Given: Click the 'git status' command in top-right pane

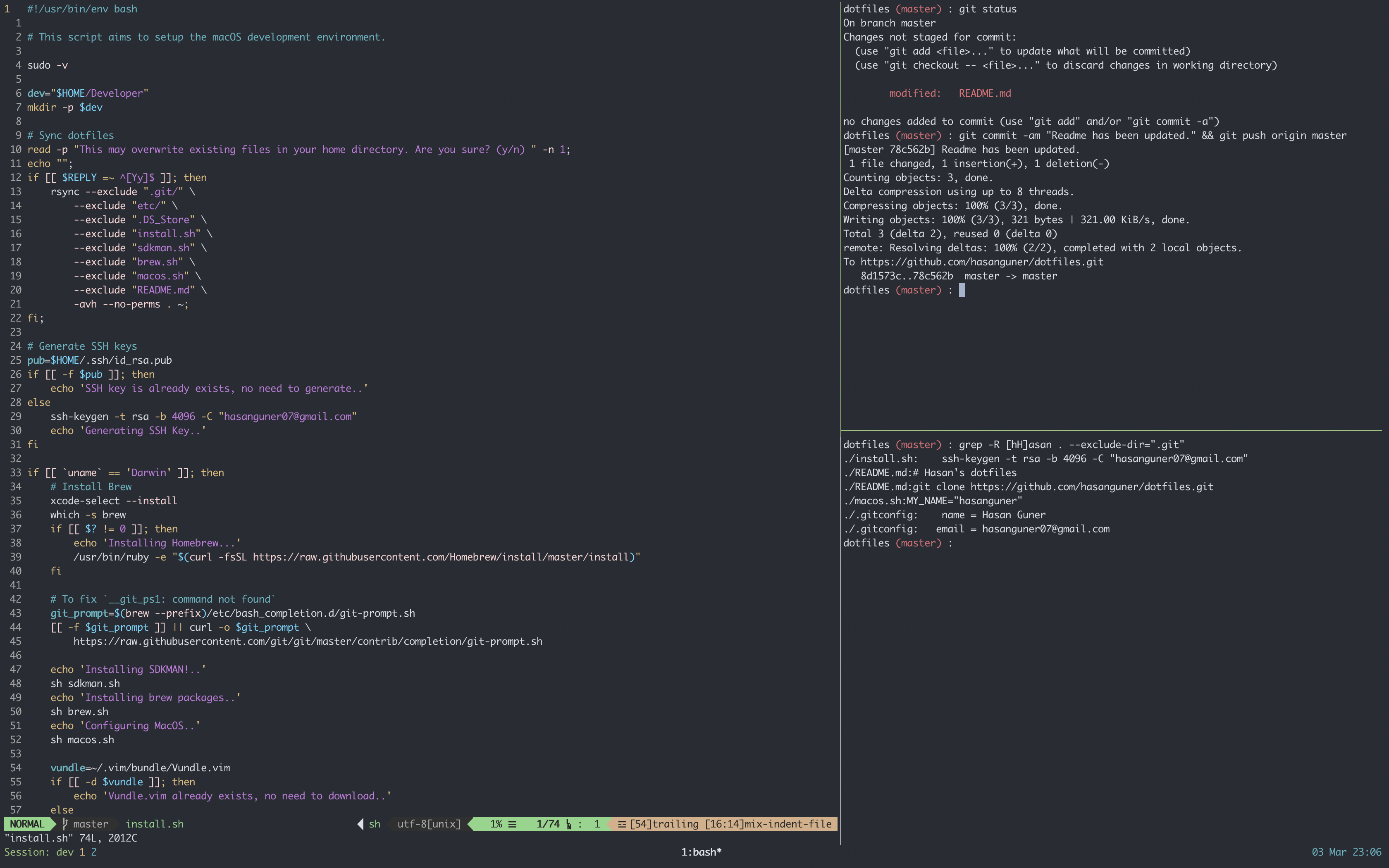Looking at the screenshot, I should pos(987,9).
